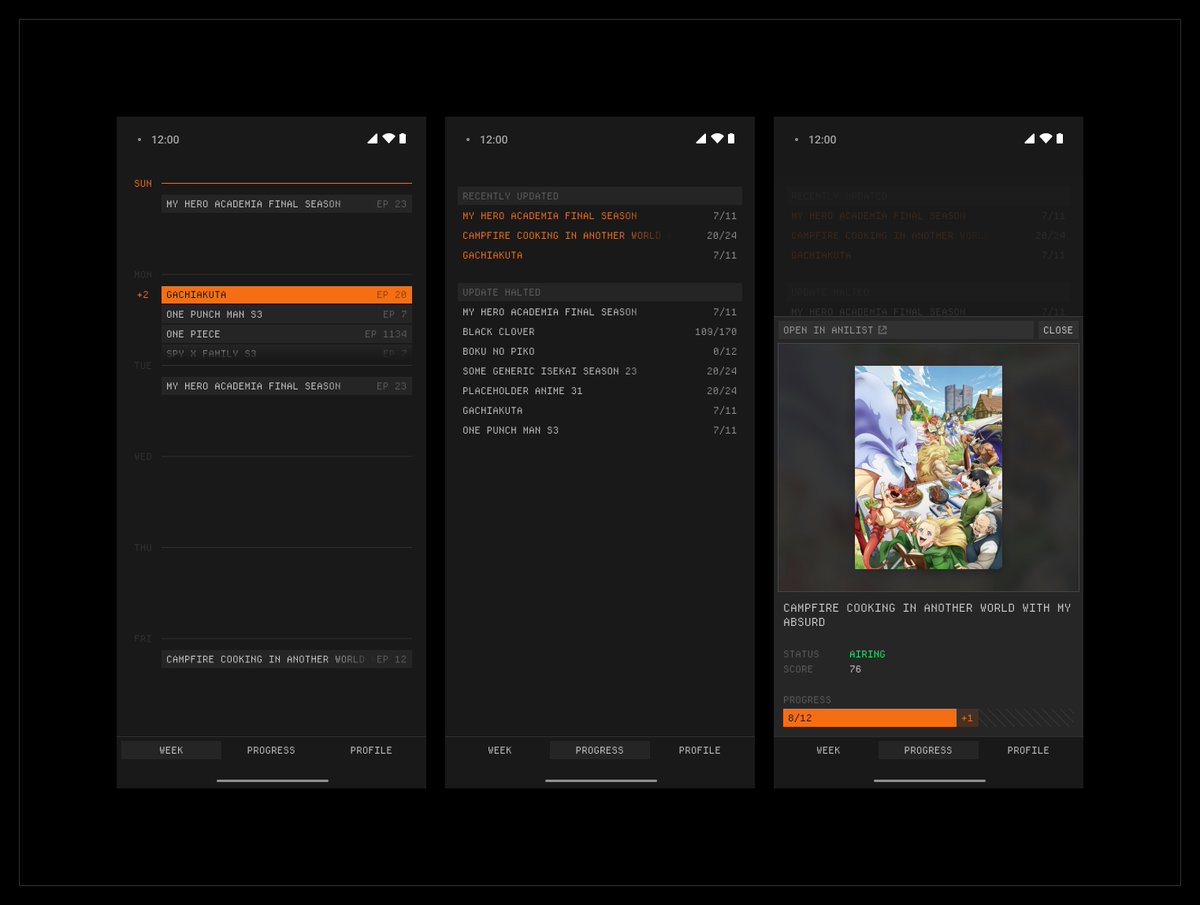Select the SUN day label
Image resolution: width=1200 pixels, height=905 pixels.
click(x=143, y=184)
